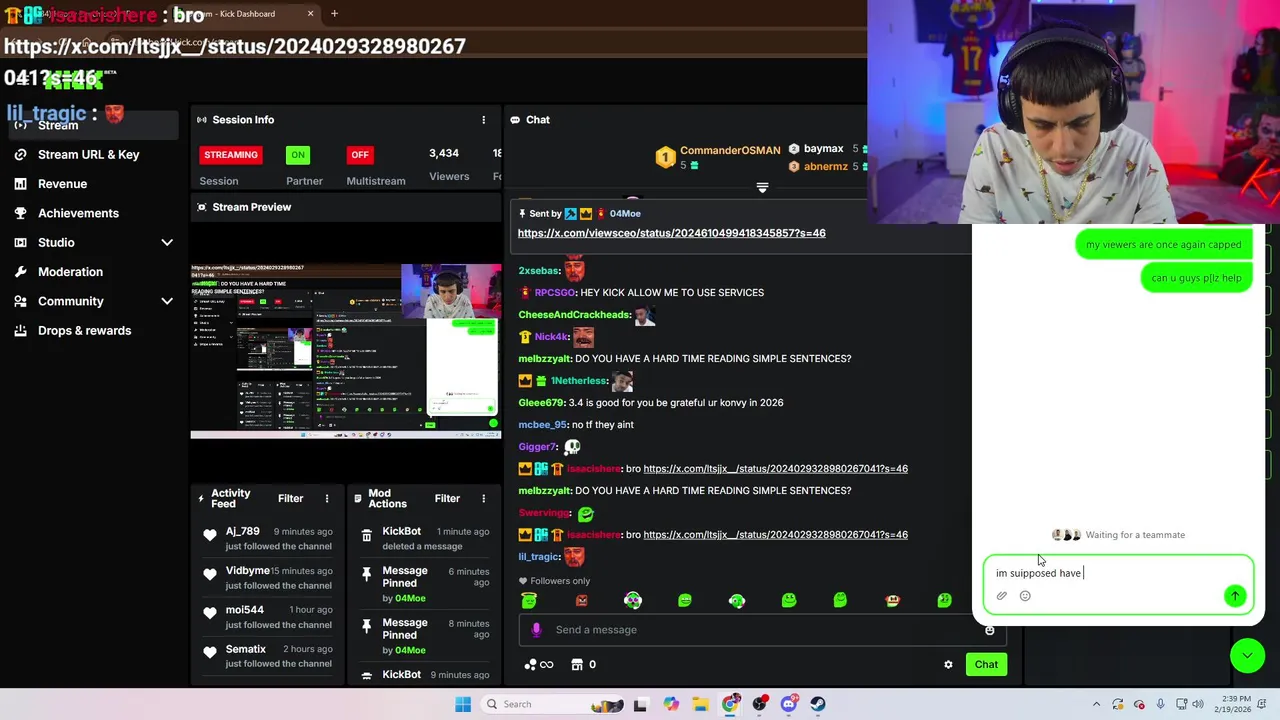
Task: Open pinned x.com viewsceo status link
Action: (x=671, y=233)
